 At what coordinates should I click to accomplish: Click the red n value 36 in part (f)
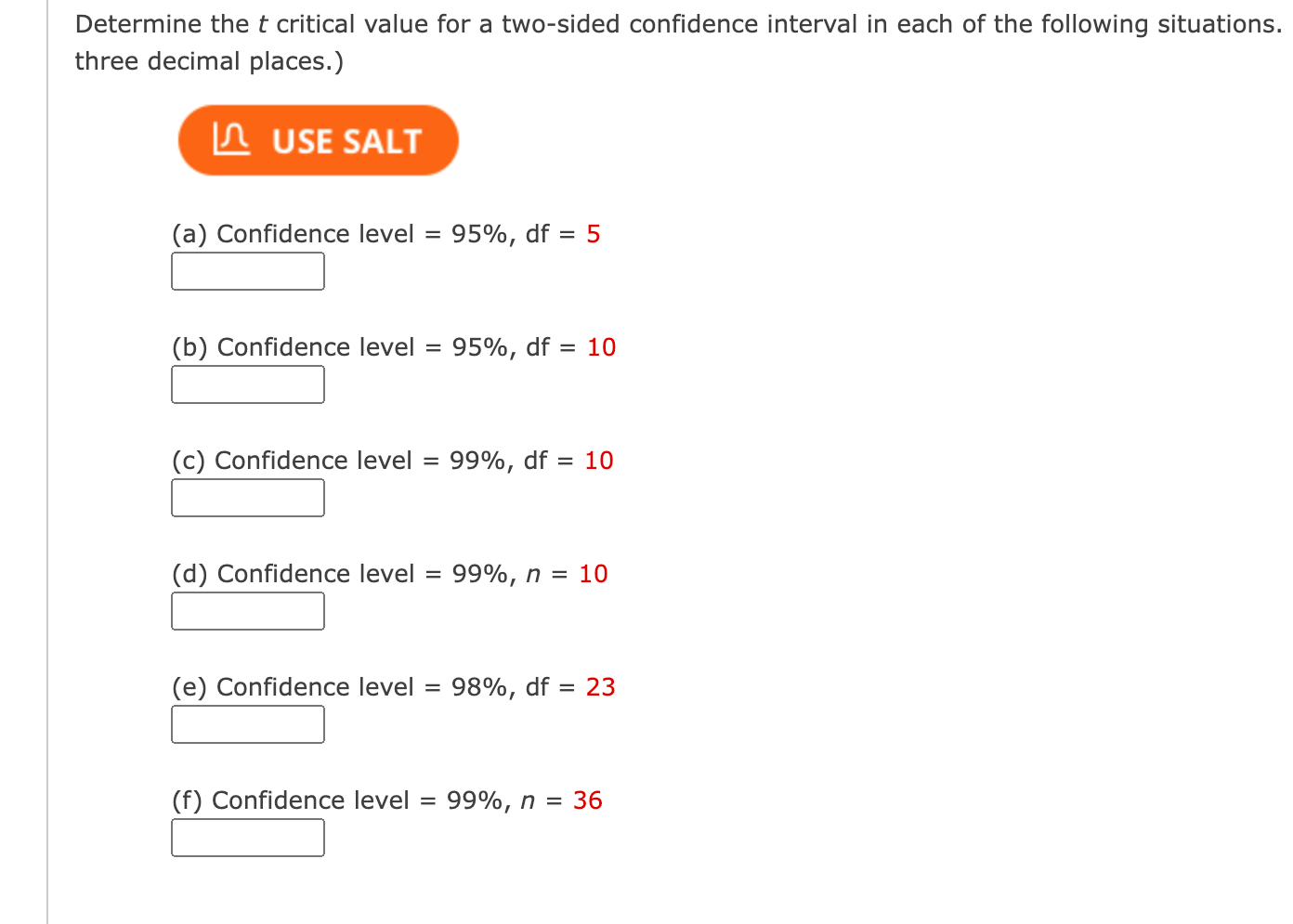pyautogui.click(x=588, y=800)
